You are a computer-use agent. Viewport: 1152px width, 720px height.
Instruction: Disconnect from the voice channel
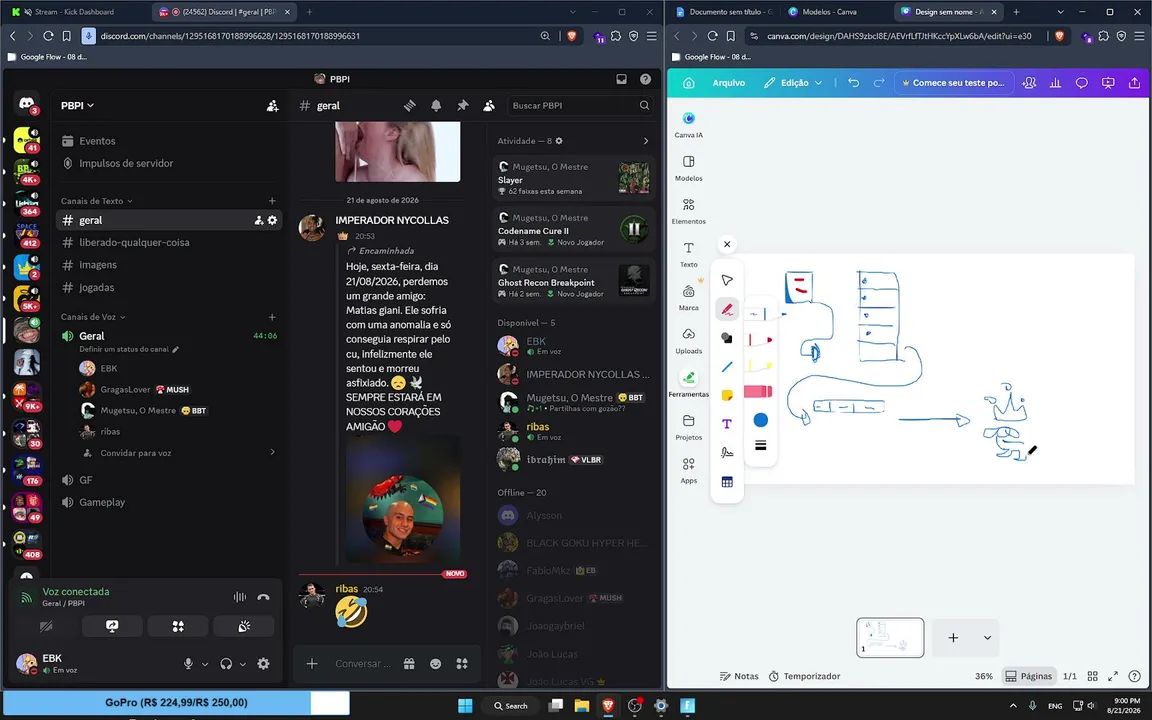tap(263, 597)
